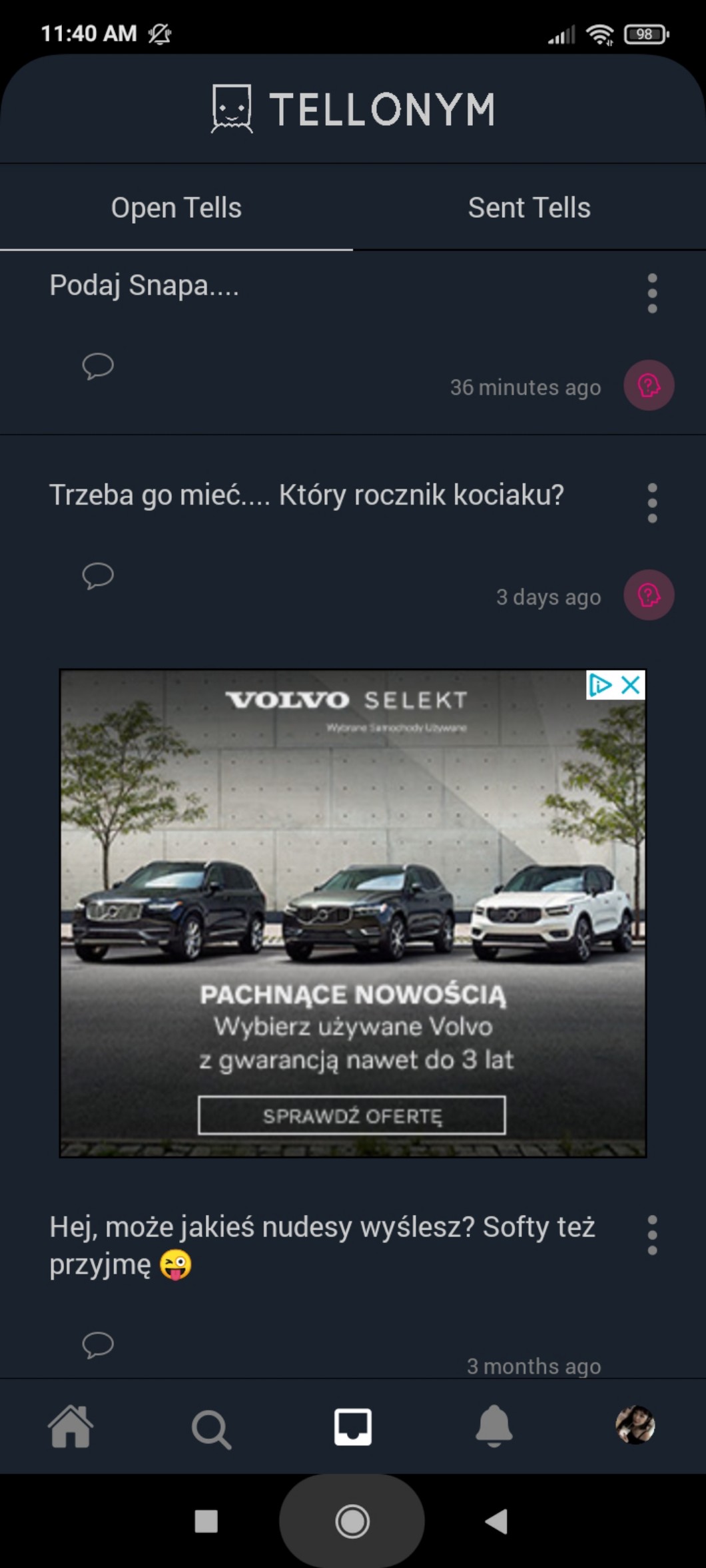The height and width of the screenshot is (1568, 706).
Task: Reply via speech bubble under 'Podaj Snapa'
Action: [x=98, y=366]
